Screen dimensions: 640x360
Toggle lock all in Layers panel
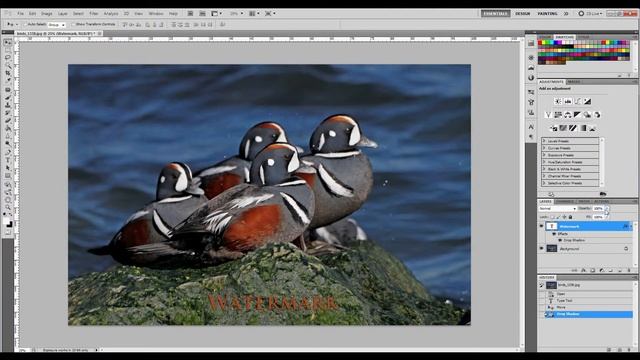(570, 217)
